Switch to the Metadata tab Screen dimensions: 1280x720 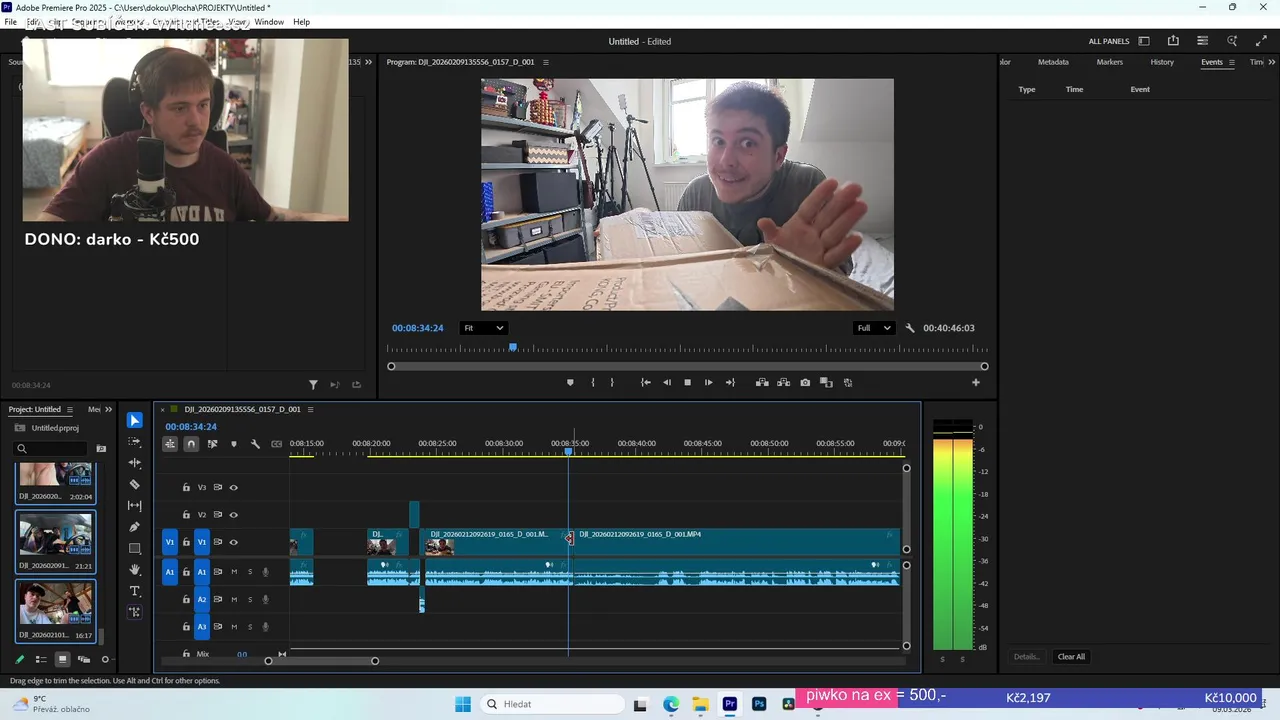tap(1053, 62)
